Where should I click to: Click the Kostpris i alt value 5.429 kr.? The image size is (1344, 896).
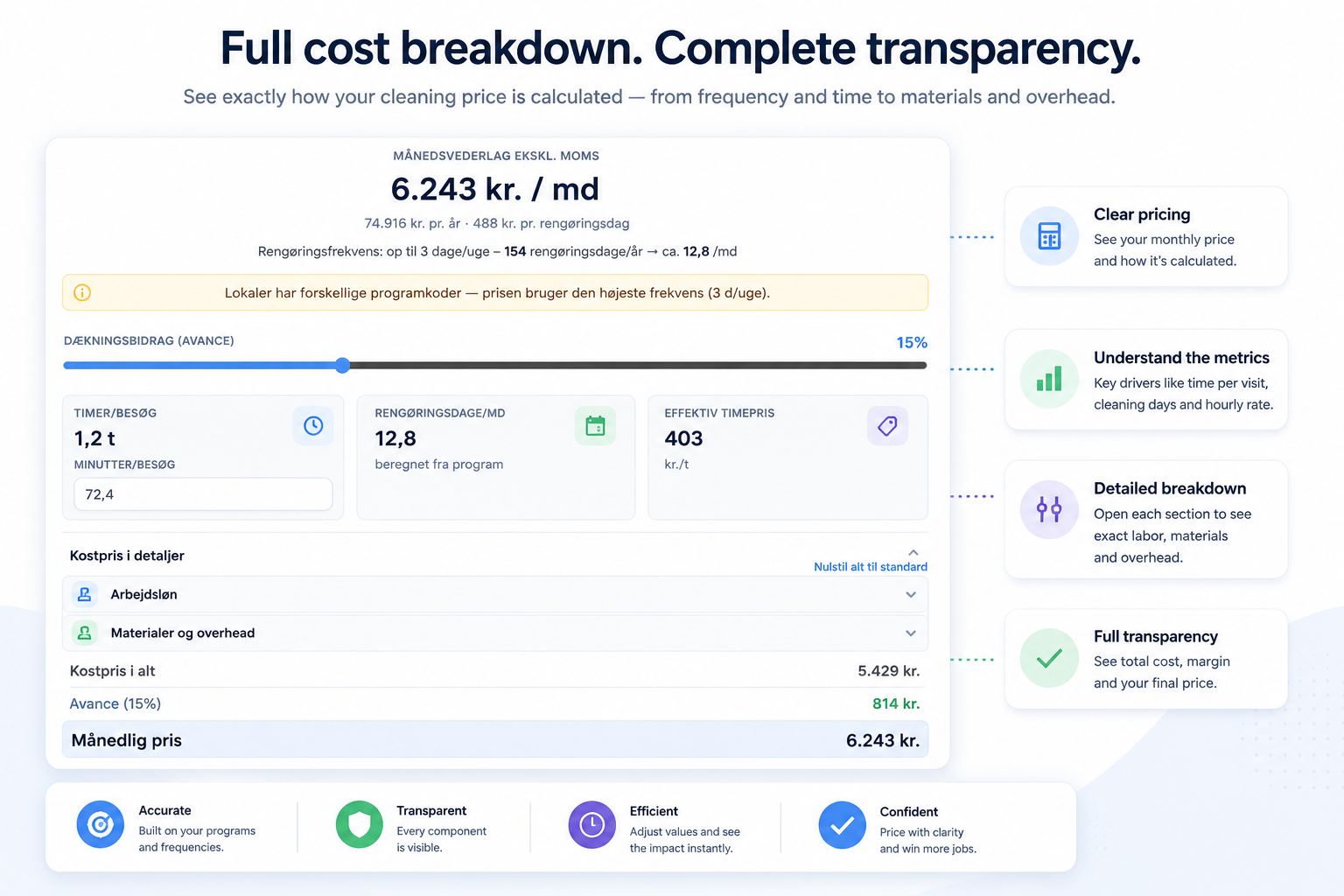889,671
